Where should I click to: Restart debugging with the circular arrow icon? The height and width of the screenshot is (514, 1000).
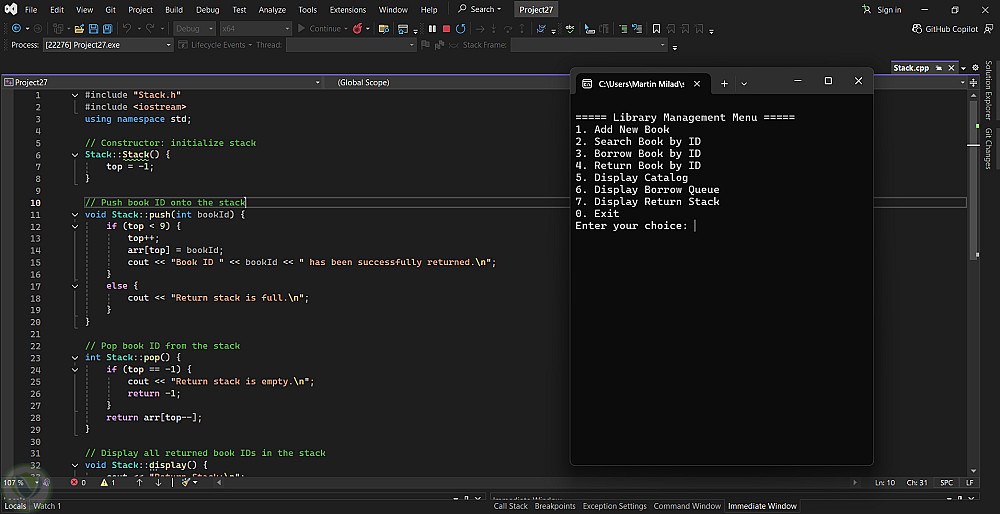coord(460,29)
